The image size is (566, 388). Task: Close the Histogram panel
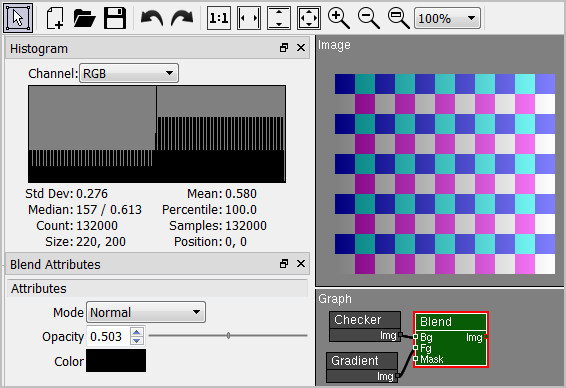(301, 48)
